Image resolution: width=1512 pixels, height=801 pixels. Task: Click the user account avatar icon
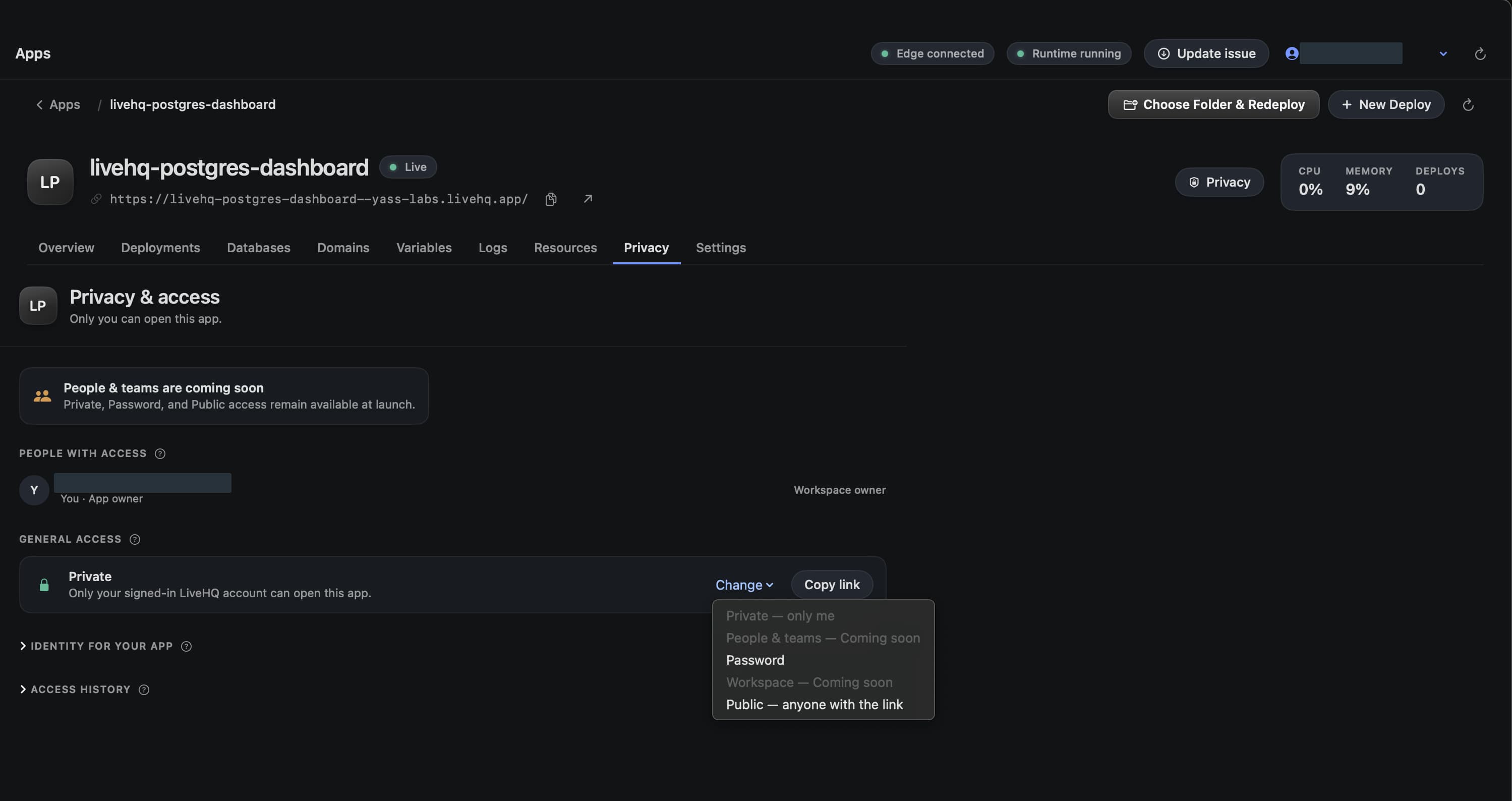coord(1291,53)
